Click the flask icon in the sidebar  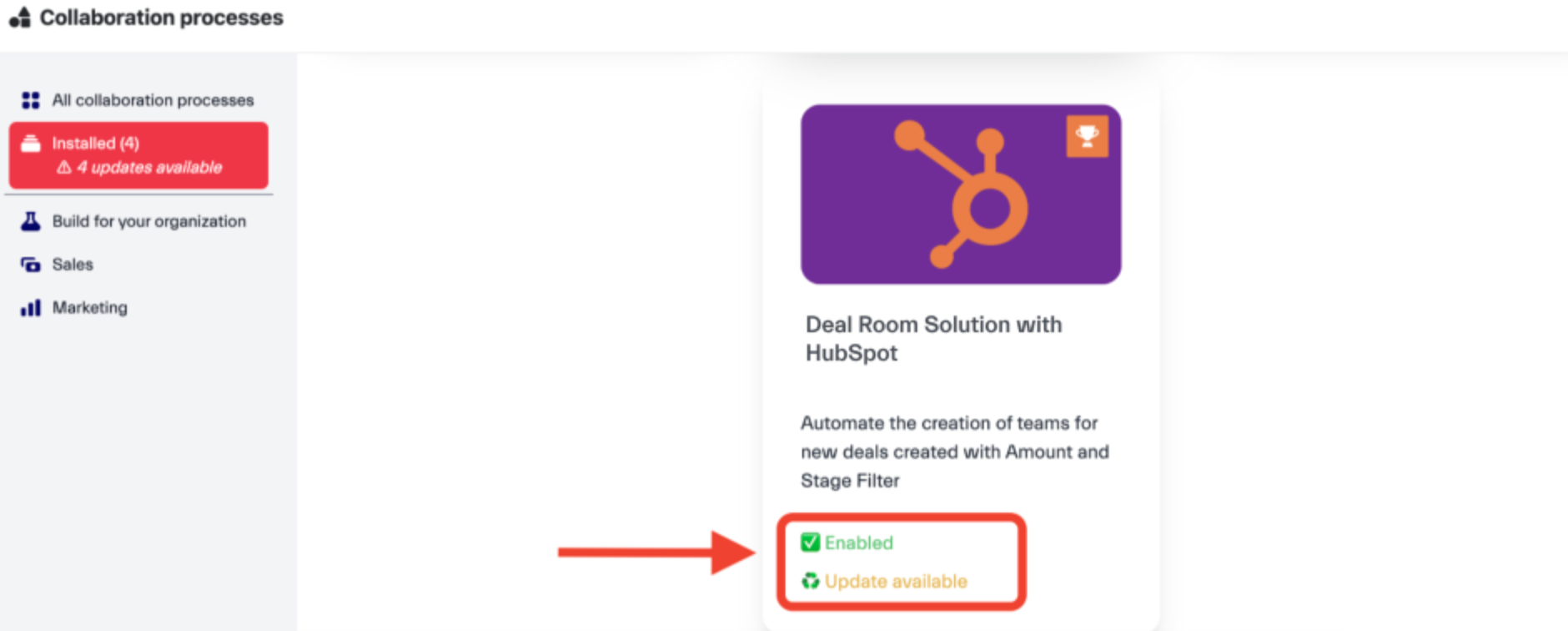[x=31, y=221]
